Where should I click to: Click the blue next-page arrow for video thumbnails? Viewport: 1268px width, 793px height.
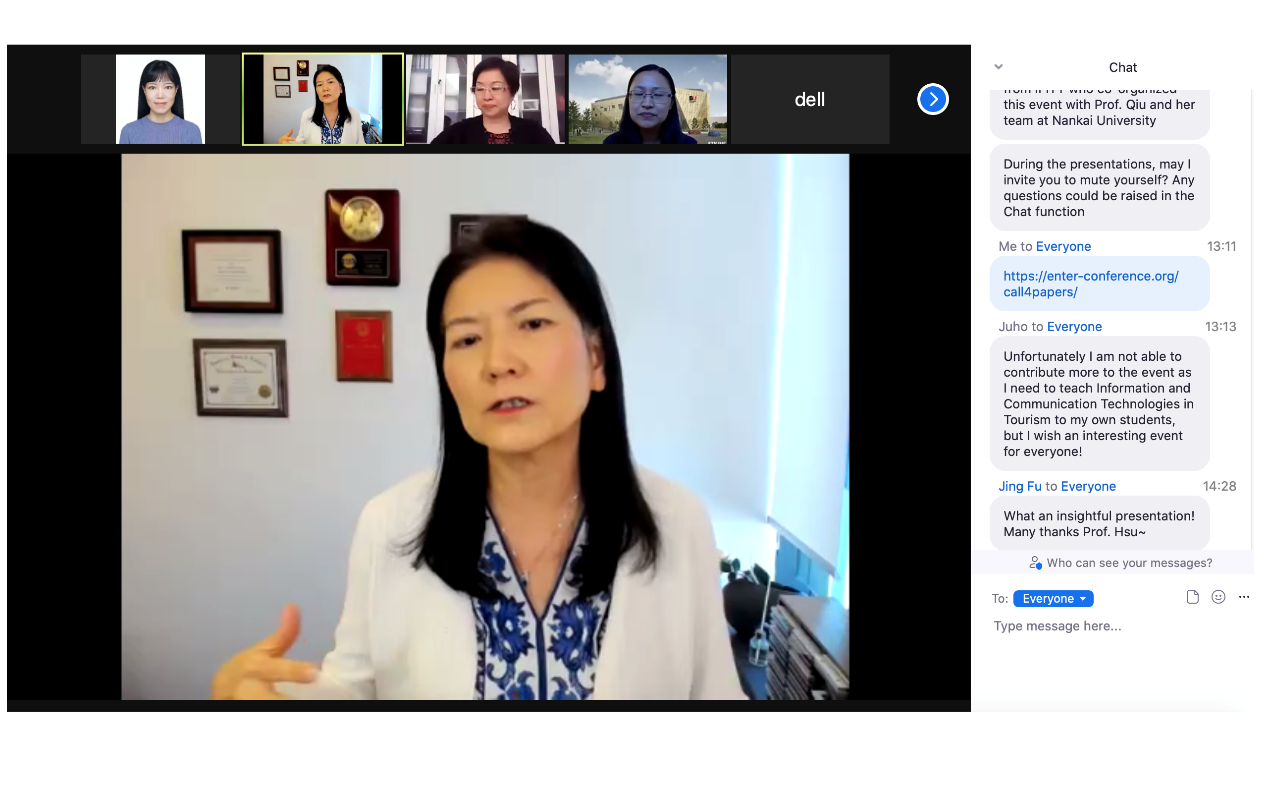click(x=932, y=99)
